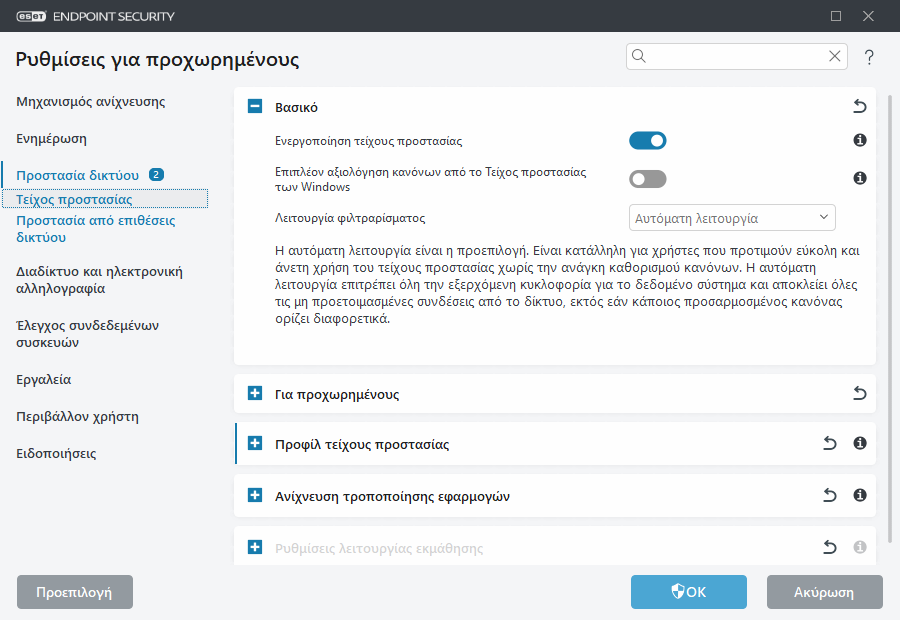The width and height of the screenshot is (900, 620).
Task: Click the magnifier icon in the search field
Action: pyautogui.click(x=640, y=56)
